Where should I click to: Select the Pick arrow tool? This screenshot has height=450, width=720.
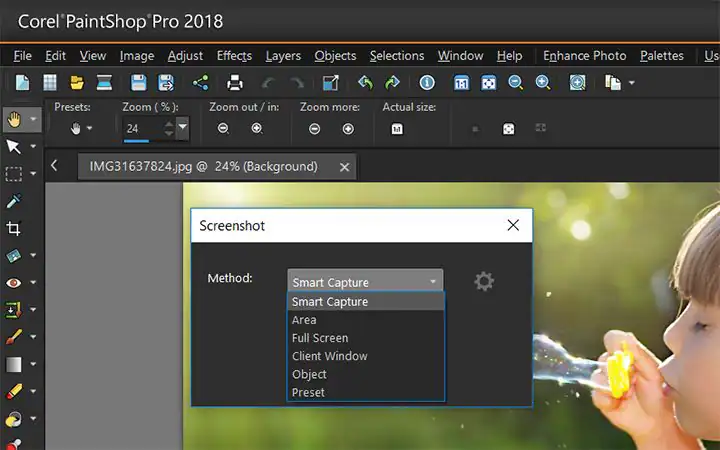click(x=13, y=146)
